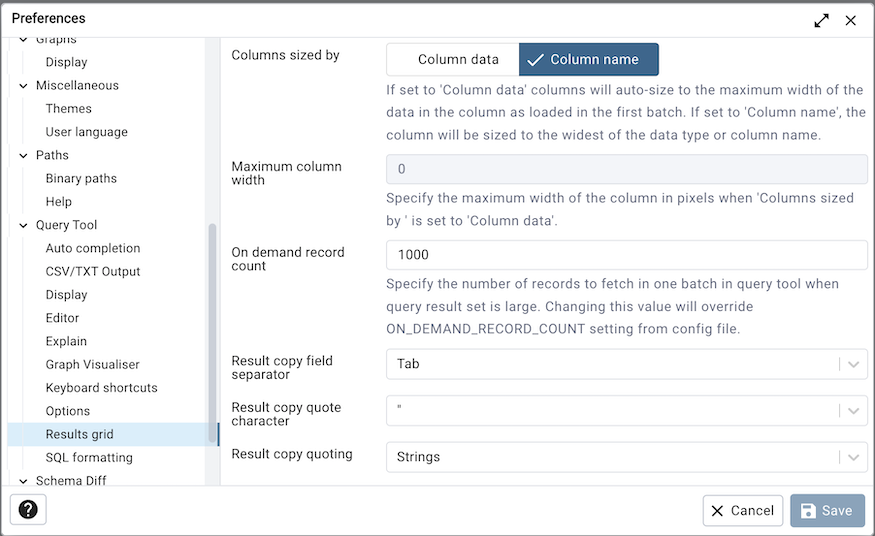Select Column name sizing option
The height and width of the screenshot is (536, 875).
[x=589, y=59]
